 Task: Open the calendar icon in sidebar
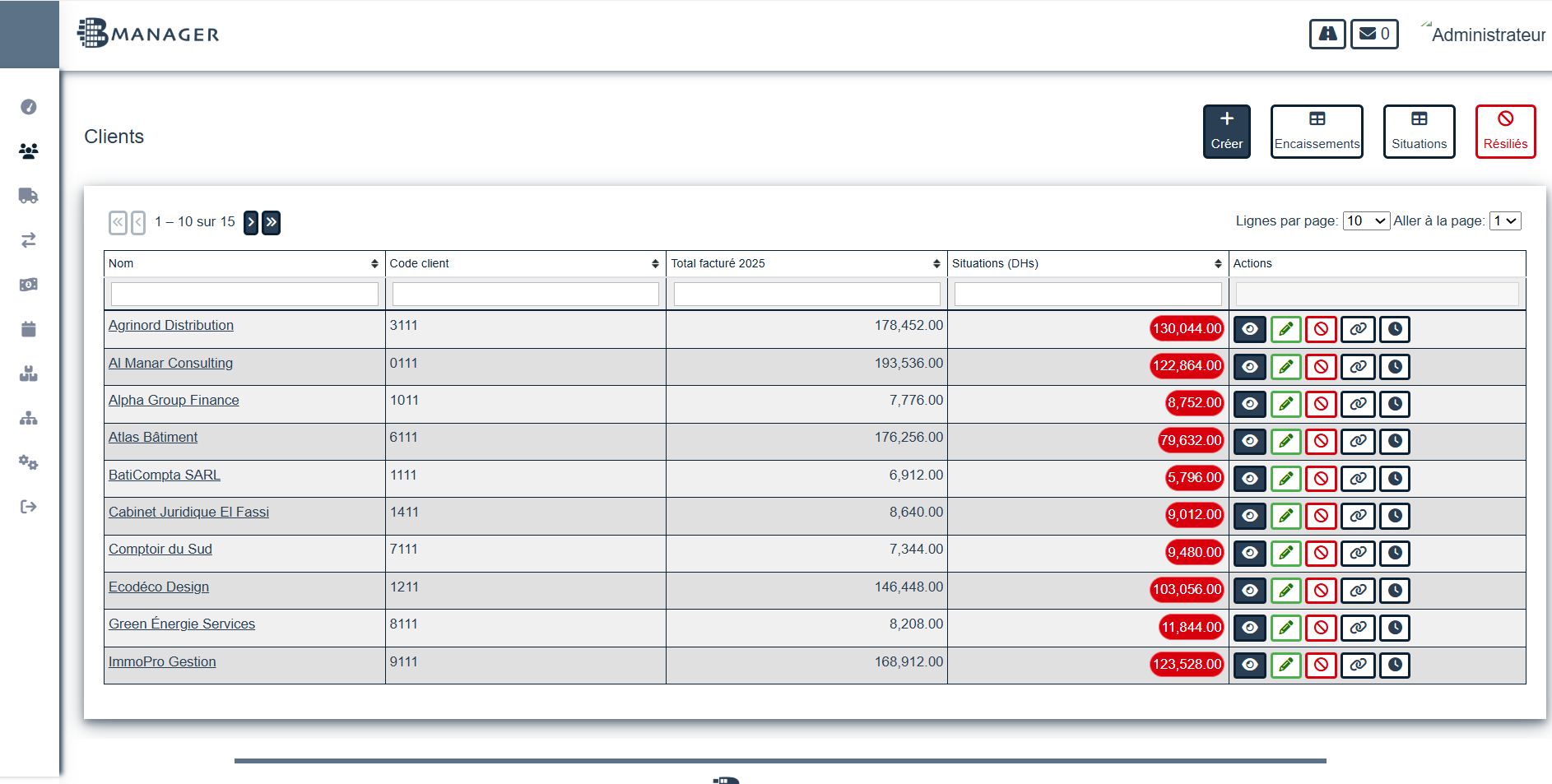29,329
